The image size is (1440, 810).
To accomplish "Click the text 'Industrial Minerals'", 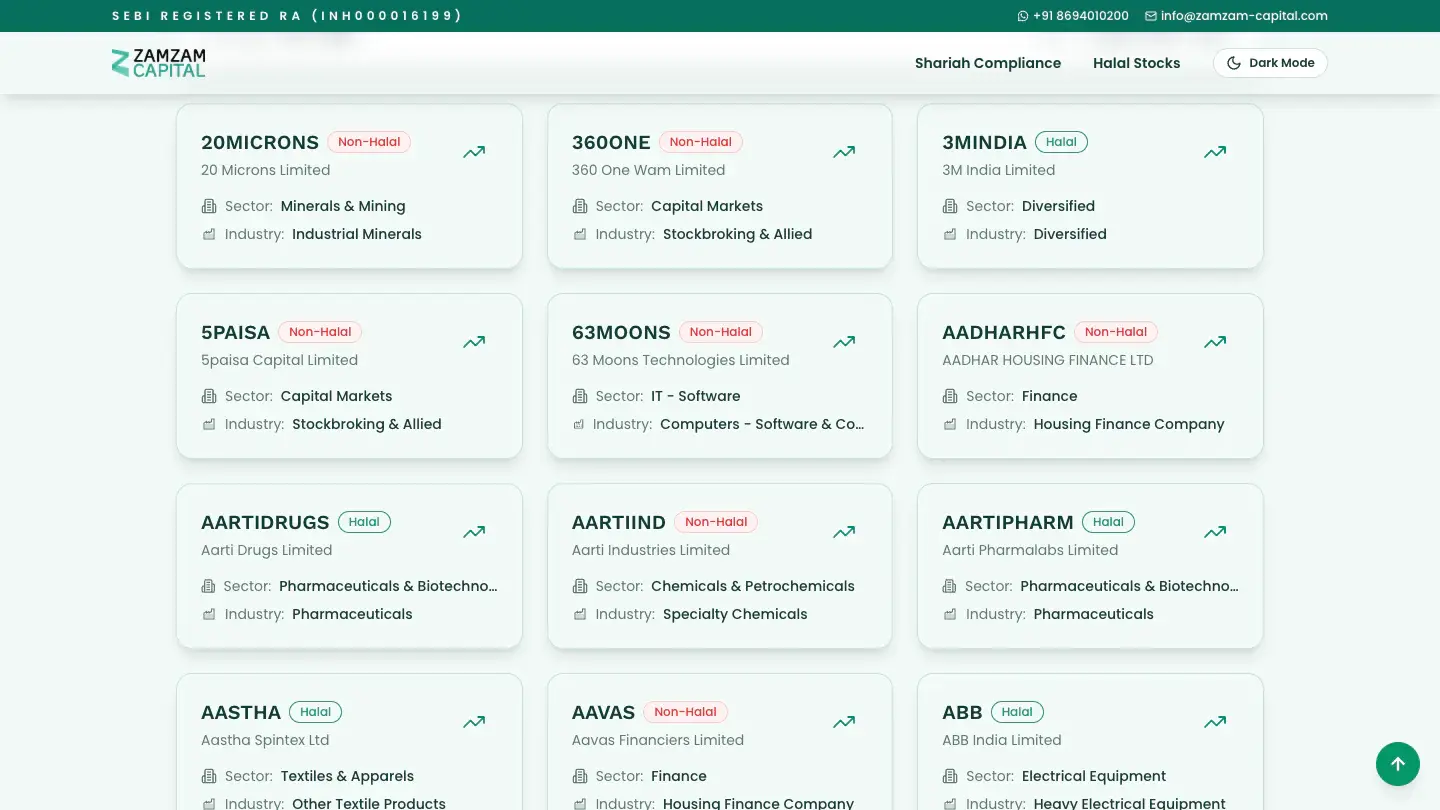I will (357, 234).
